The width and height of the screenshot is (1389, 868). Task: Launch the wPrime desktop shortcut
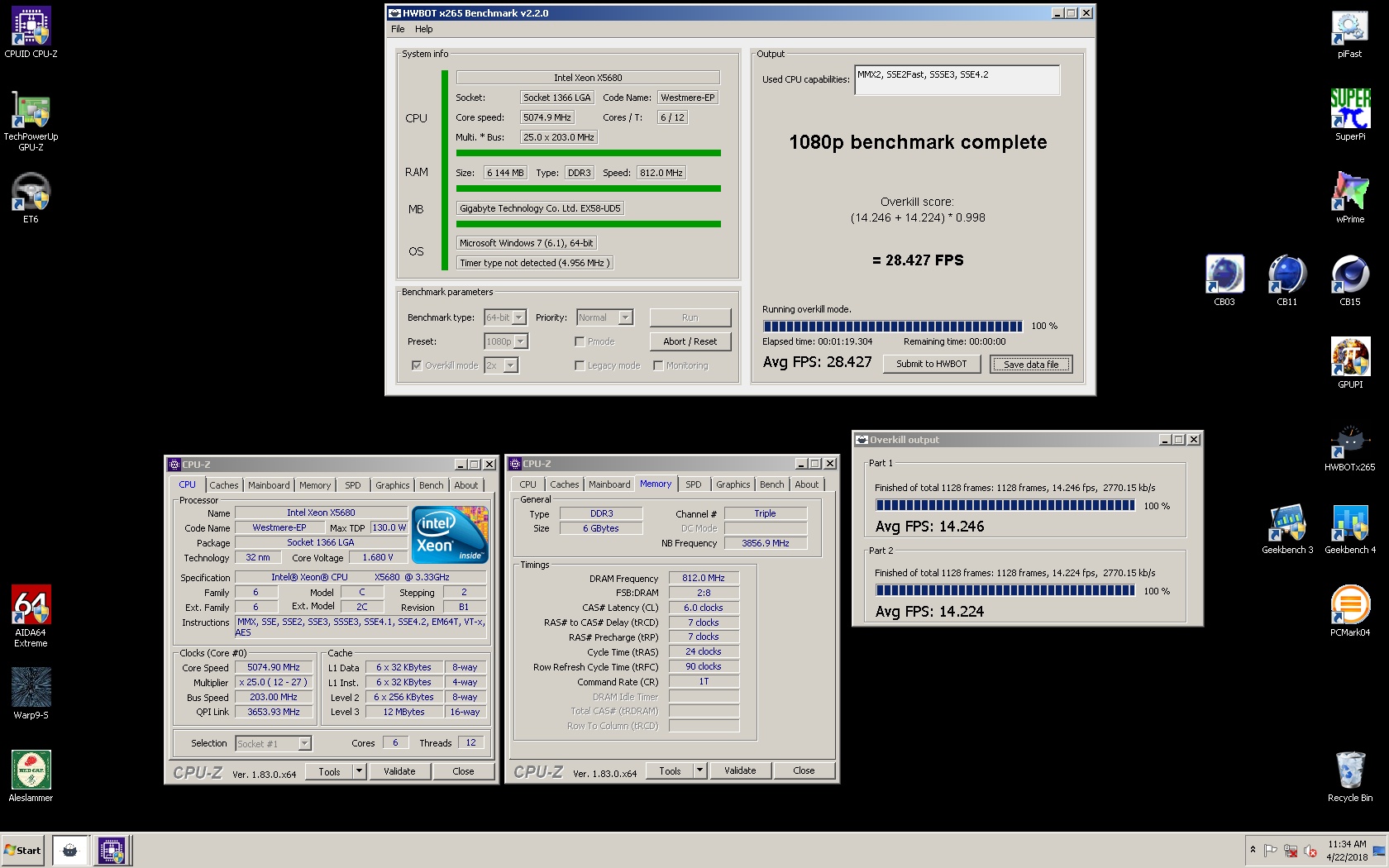point(1349,198)
